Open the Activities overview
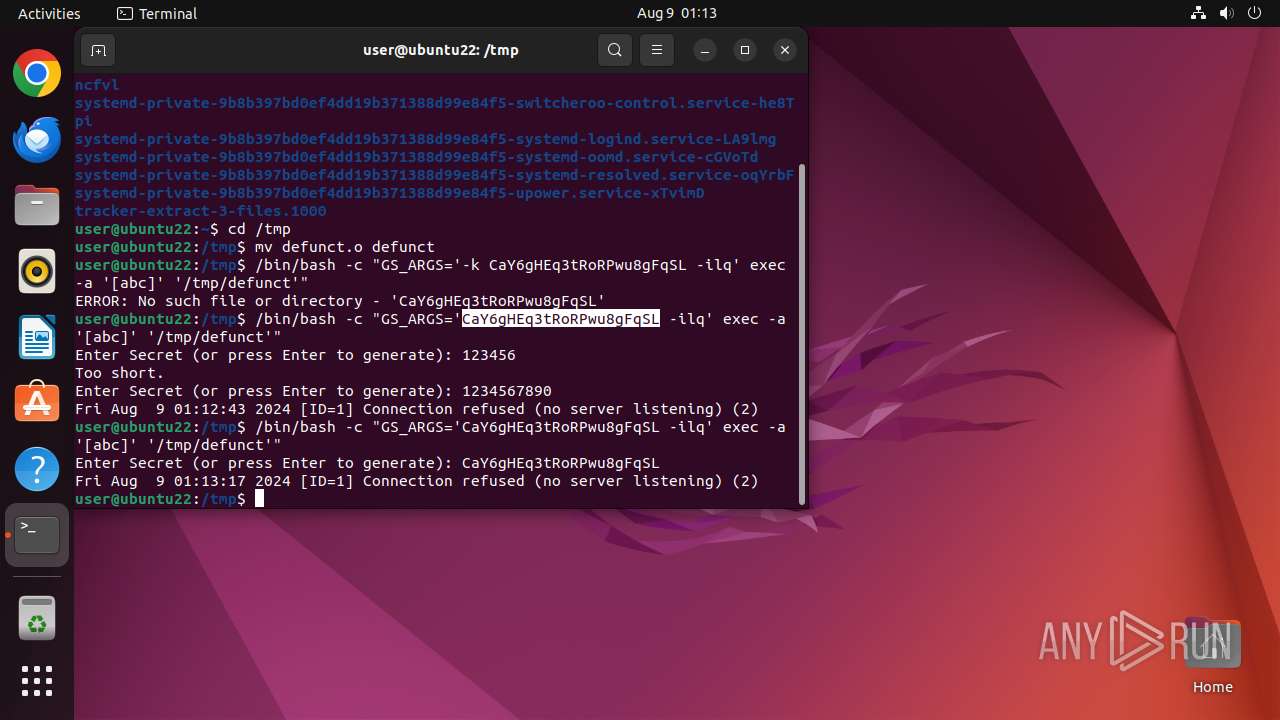Screen dimensions: 1280x720 [x=49, y=13]
